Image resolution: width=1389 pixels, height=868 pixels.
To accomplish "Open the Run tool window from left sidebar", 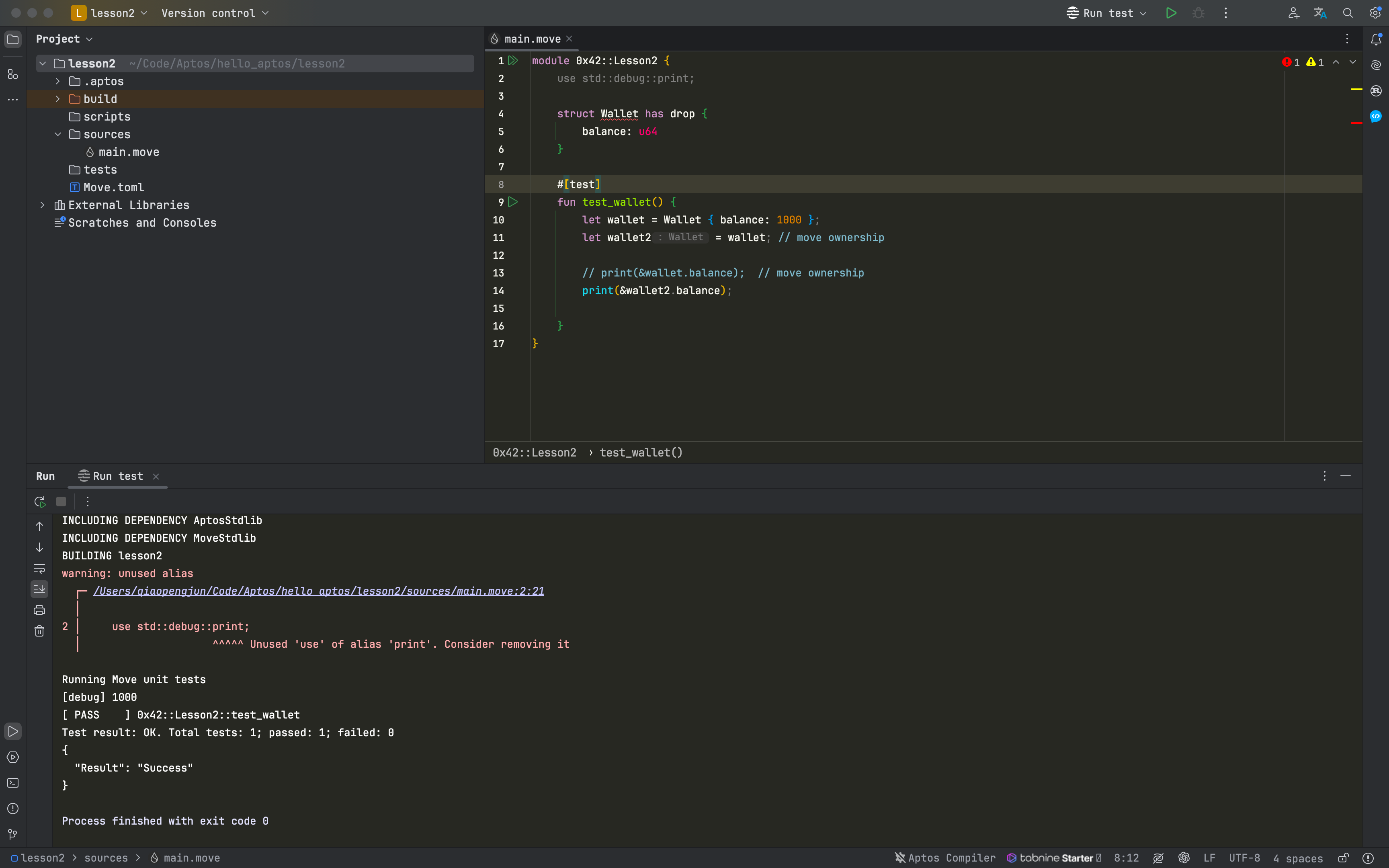I will (x=12, y=731).
